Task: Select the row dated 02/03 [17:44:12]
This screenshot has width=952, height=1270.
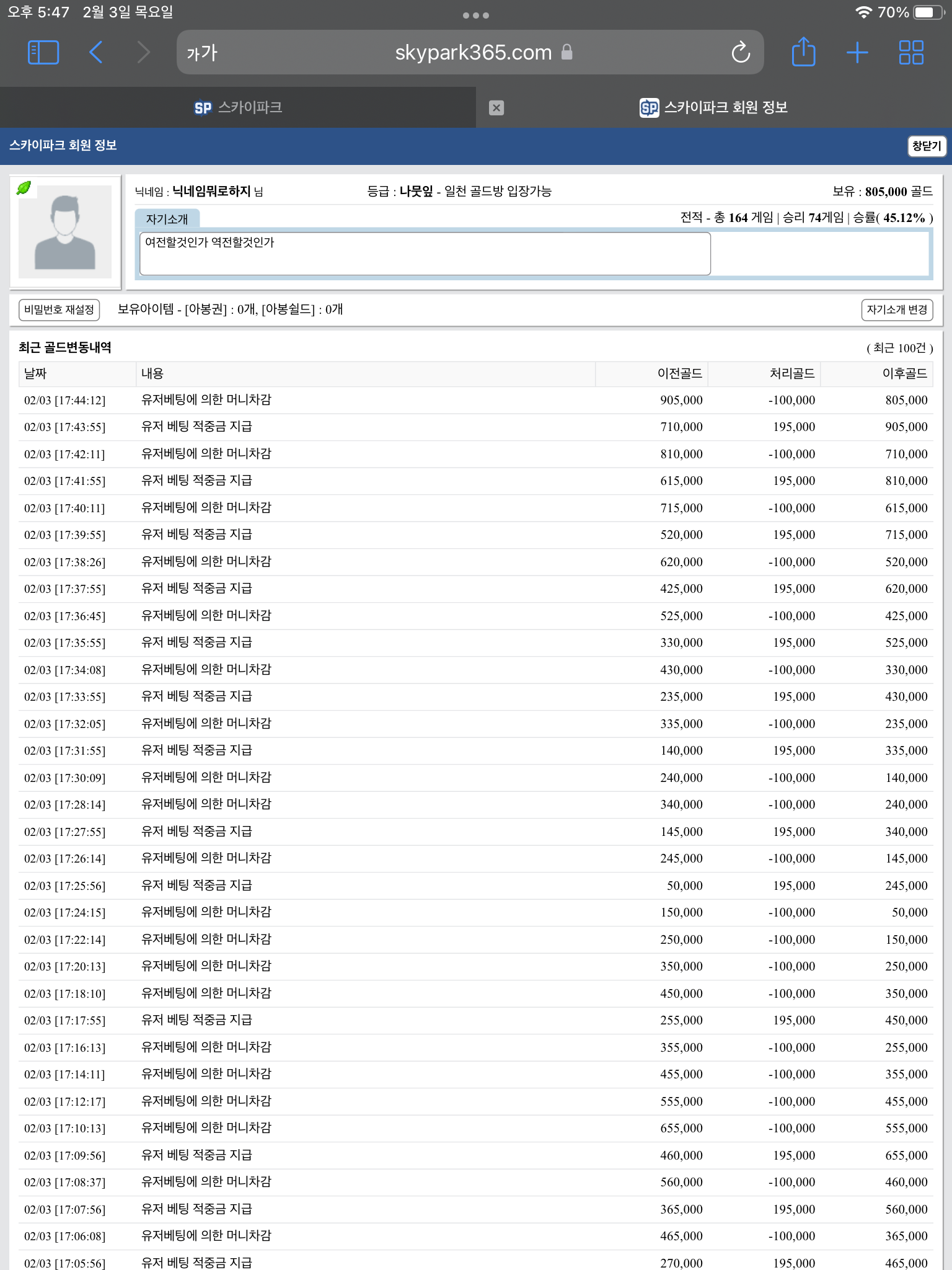Action: point(476,400)
